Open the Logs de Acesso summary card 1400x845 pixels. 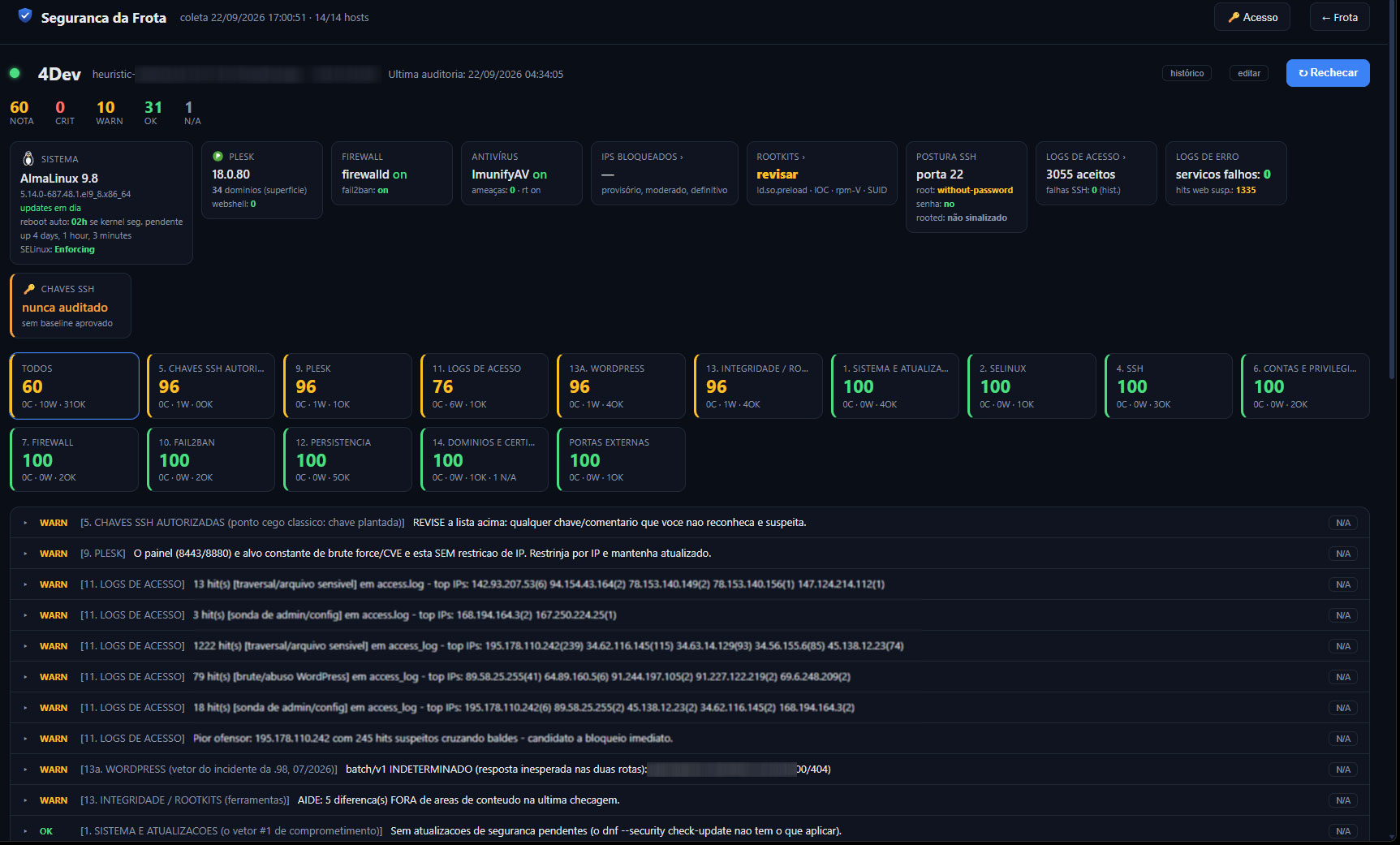coord(1096,173)
